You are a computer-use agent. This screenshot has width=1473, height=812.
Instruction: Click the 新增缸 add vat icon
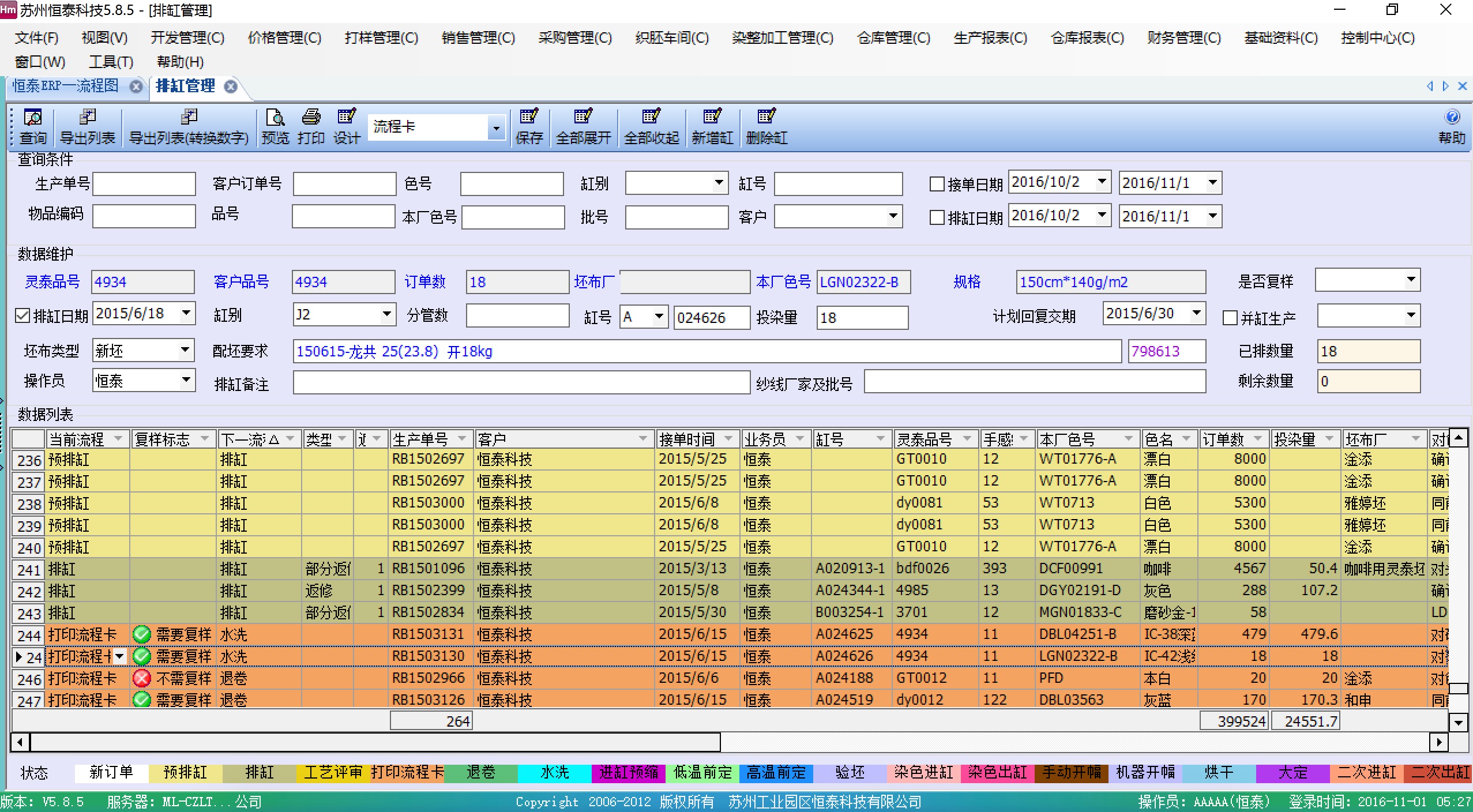tap(712, 127)
